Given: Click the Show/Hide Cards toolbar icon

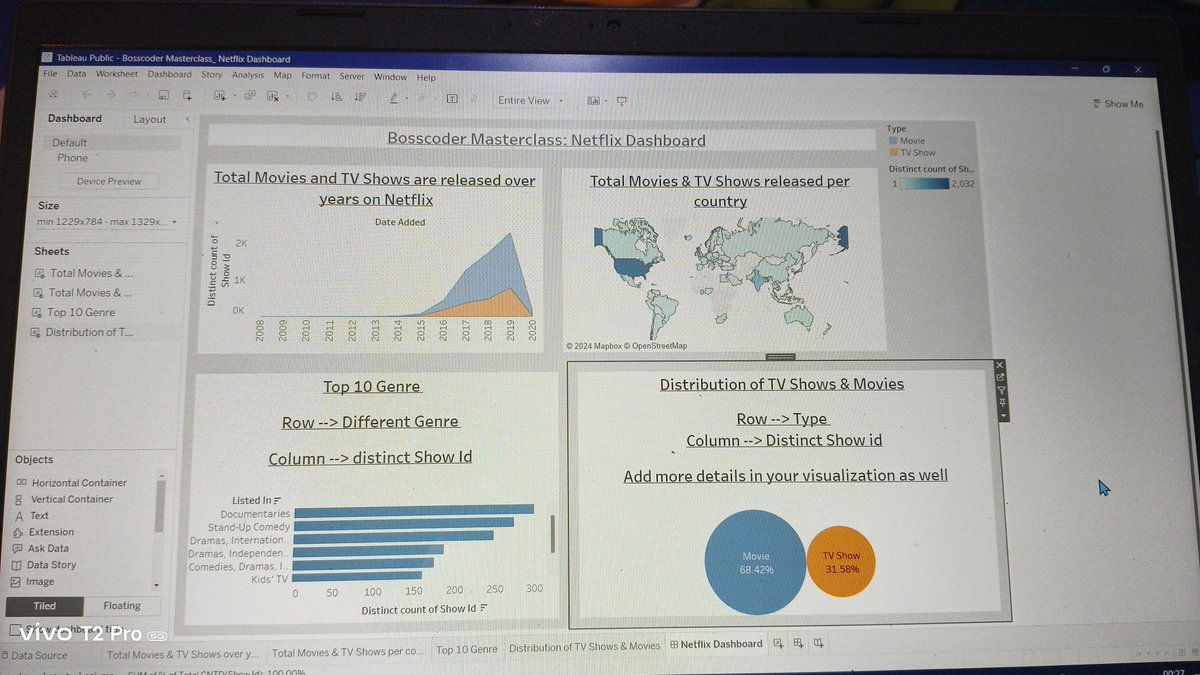Looking at the screenshot, I should pos(593,100).
